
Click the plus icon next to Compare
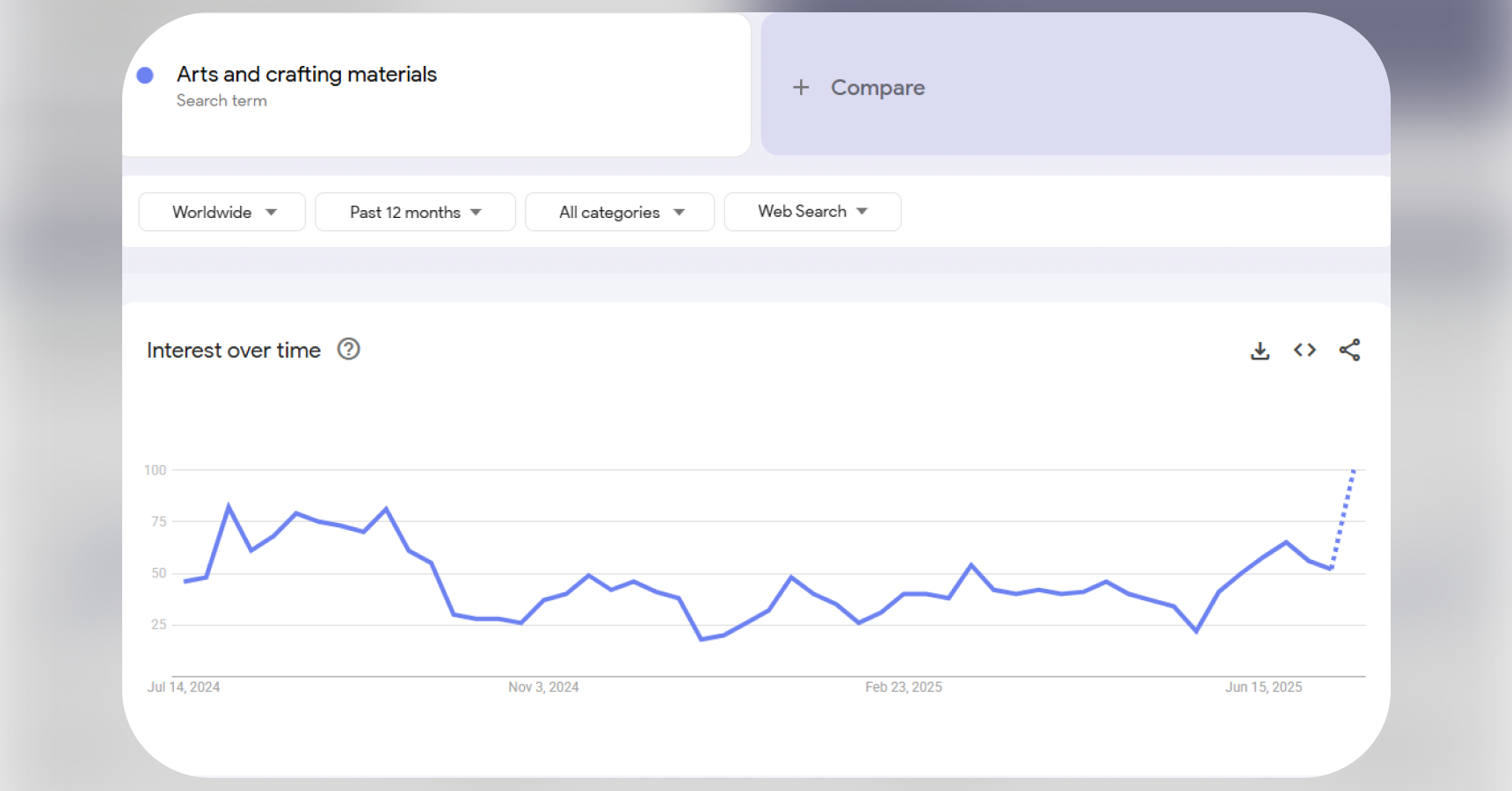coord(801,87)
